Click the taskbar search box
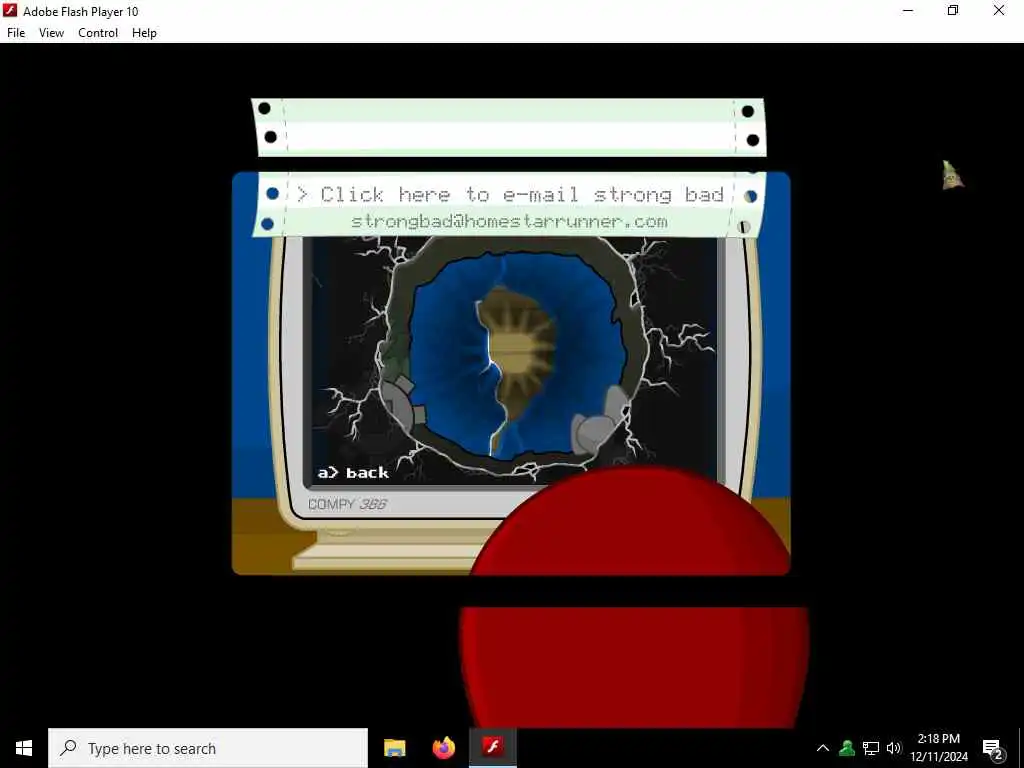The width and height of the screenshot is (1024, 768). pyautogui.click(x=208, y=748)
